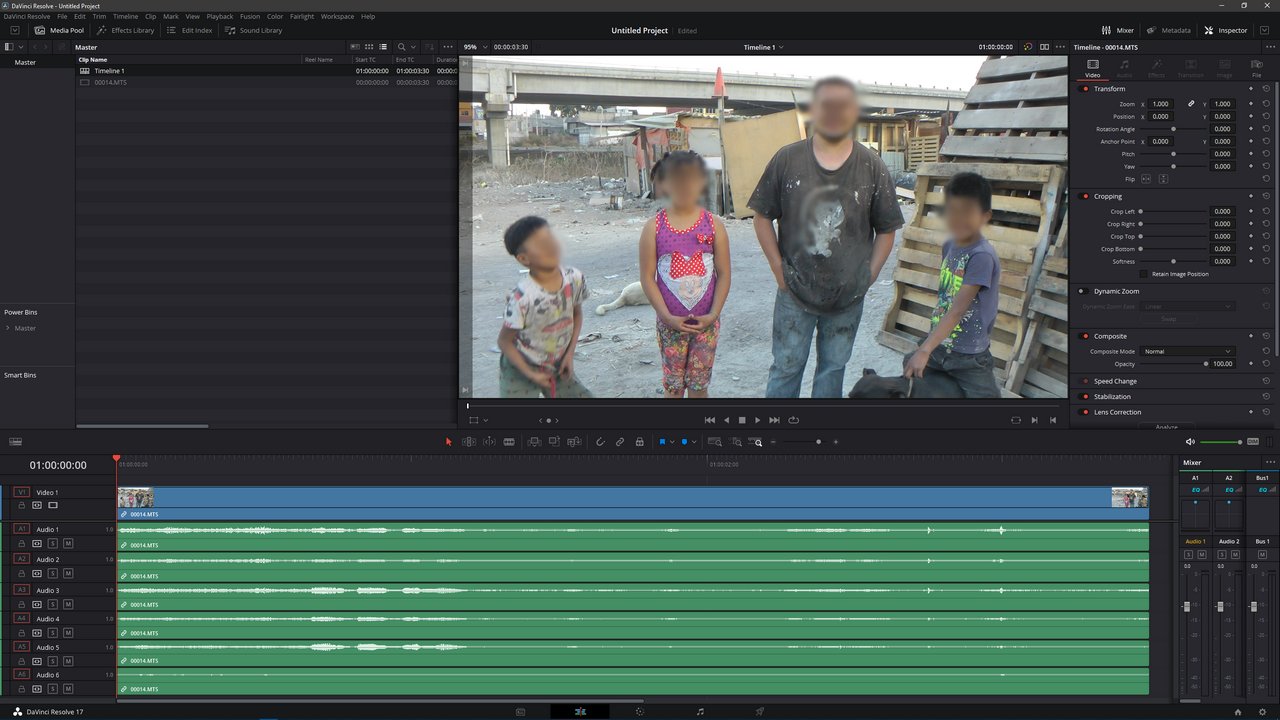Image resolution: width=1280 pixels, height=720 pixels.
Task: Click the blue Marker icon
Action: tap(685, 441)
